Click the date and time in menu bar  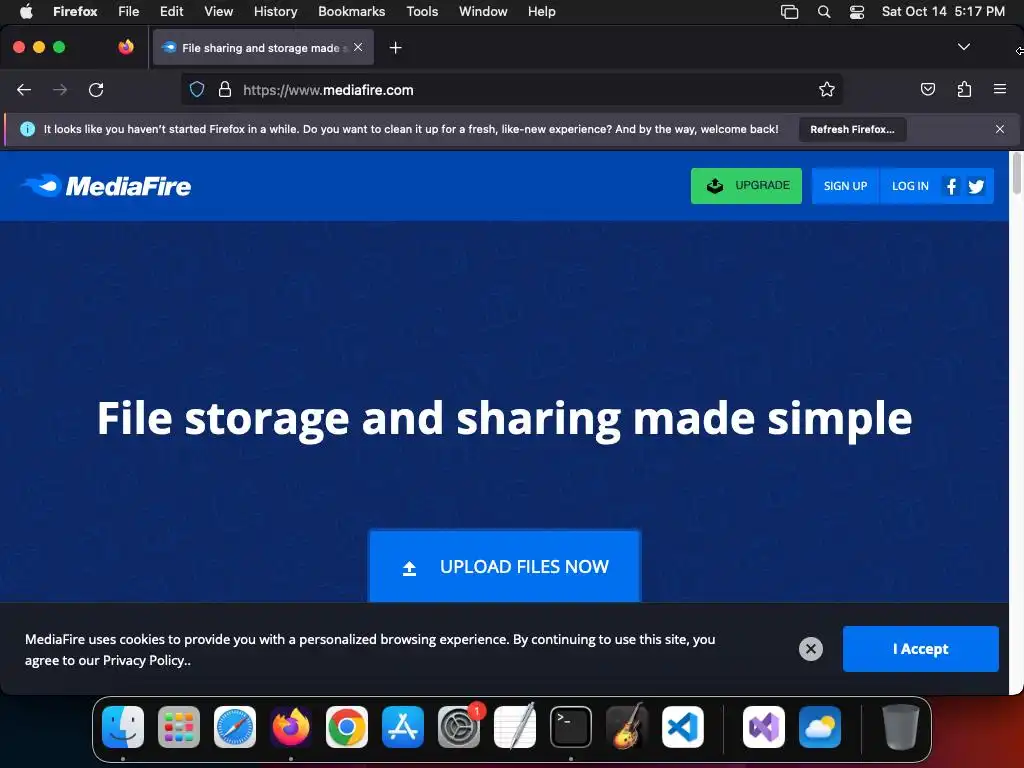coord(942,11)
